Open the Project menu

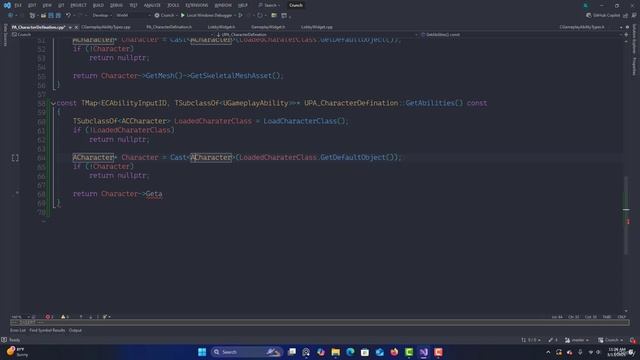click(x=78, y=5)
